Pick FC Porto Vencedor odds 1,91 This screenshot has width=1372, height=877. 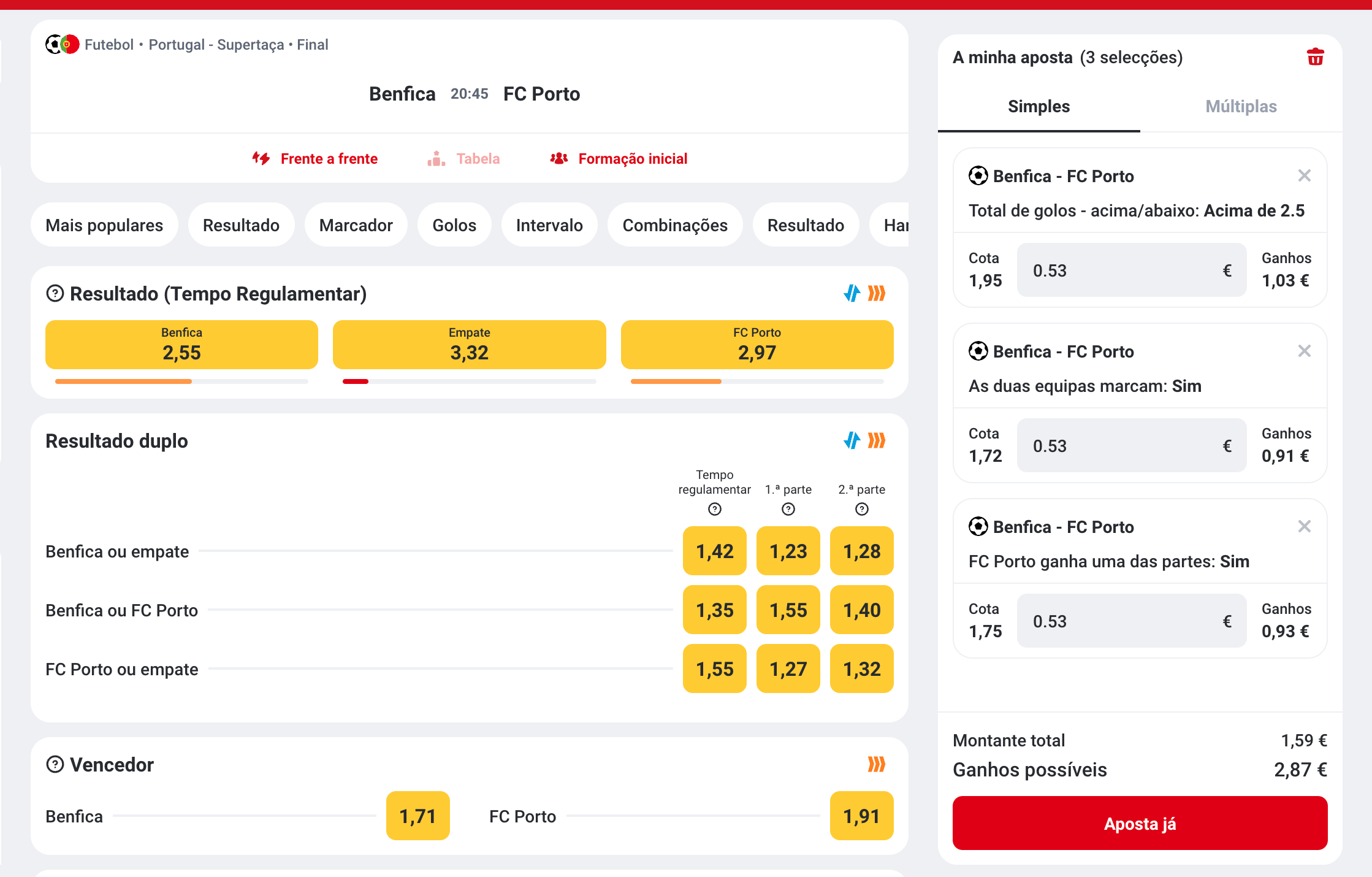(862, 816)
